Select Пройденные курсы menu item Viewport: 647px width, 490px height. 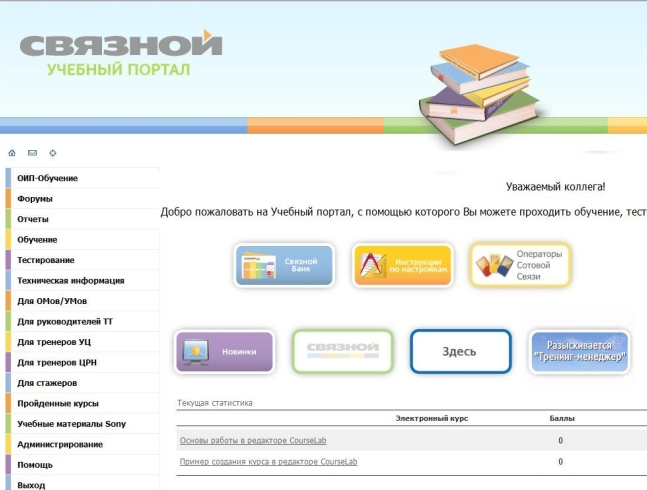pos(58,403)
